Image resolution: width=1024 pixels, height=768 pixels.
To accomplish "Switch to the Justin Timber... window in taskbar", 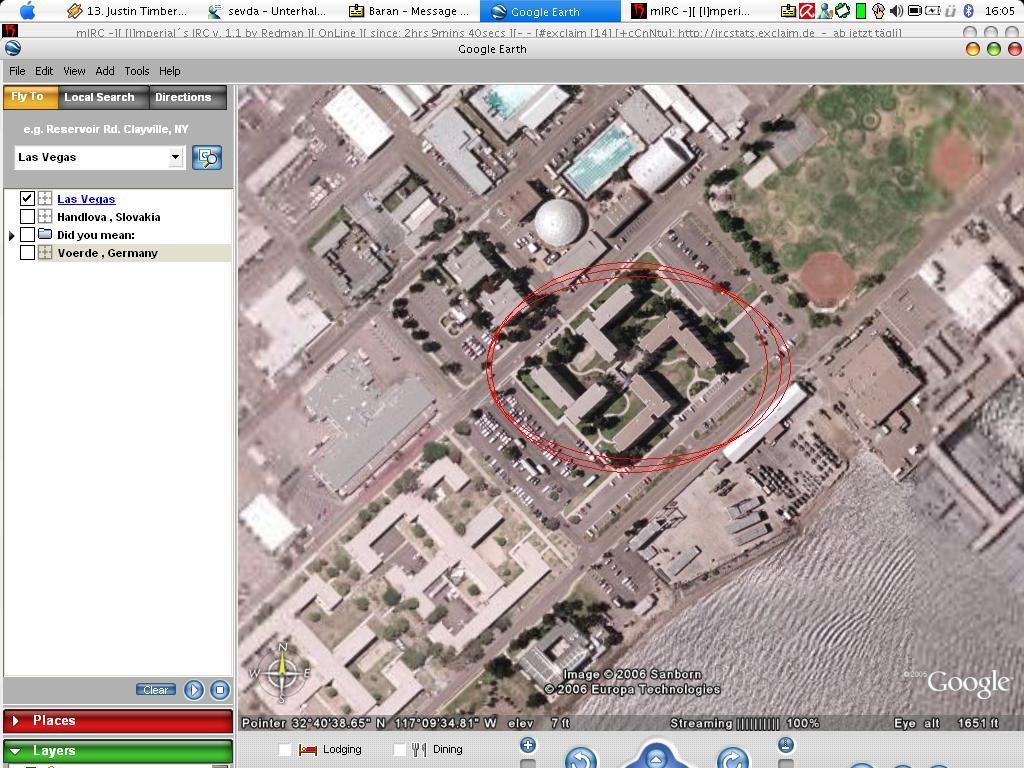I will point(128,10).
